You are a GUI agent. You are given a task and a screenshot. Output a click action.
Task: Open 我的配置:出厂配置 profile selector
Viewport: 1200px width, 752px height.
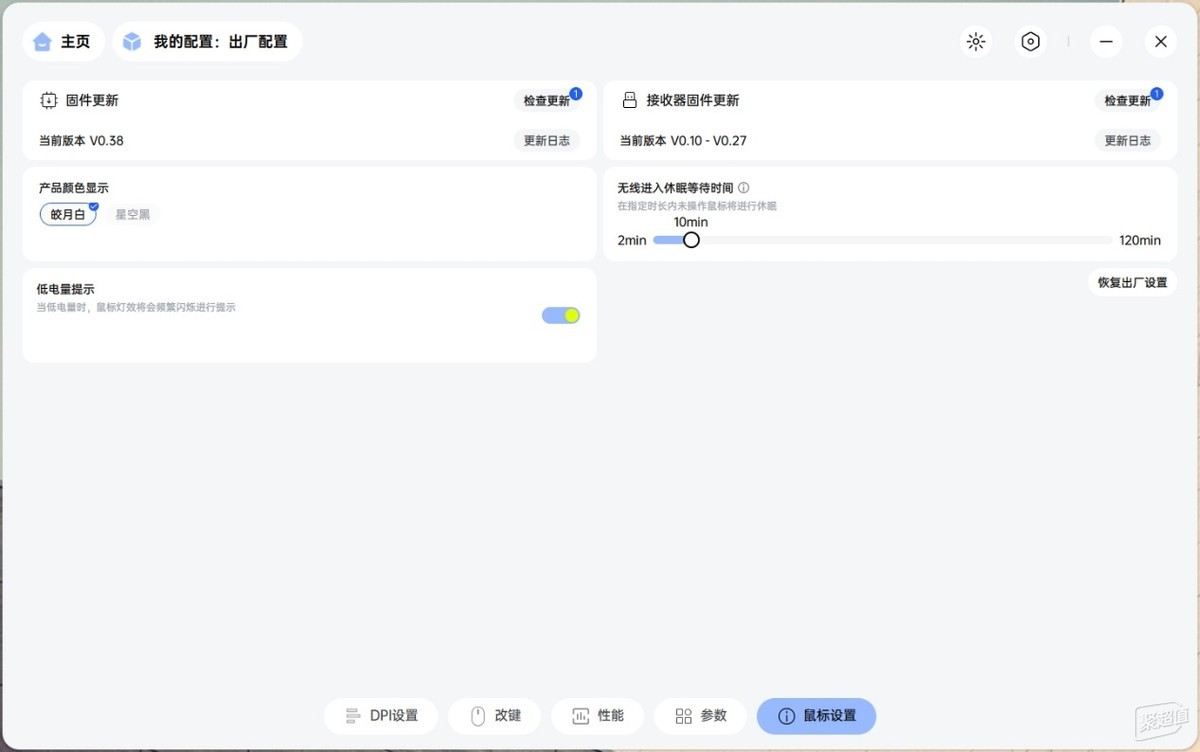tap(207, 42)
